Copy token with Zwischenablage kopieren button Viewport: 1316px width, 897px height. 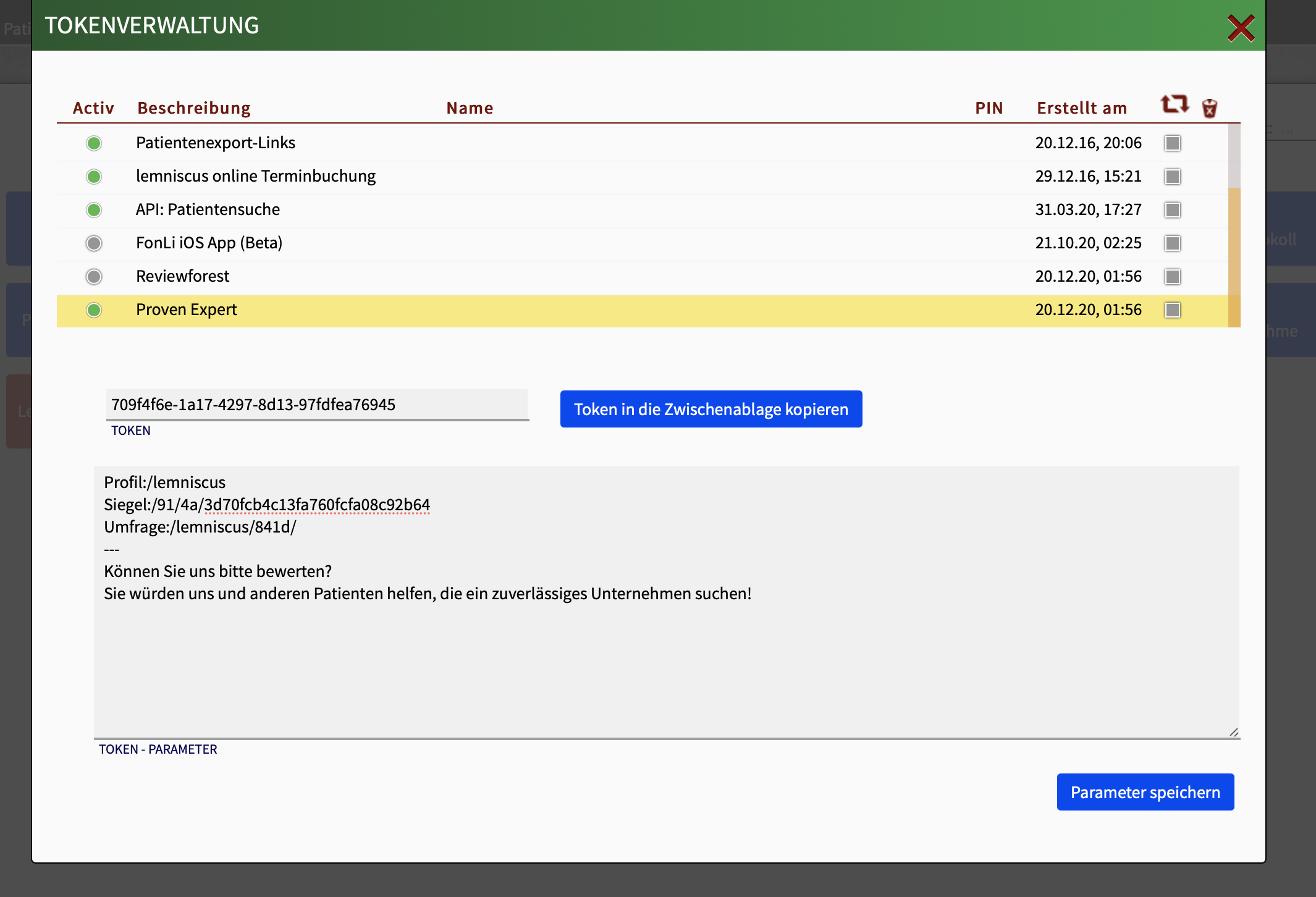(711, 409)
